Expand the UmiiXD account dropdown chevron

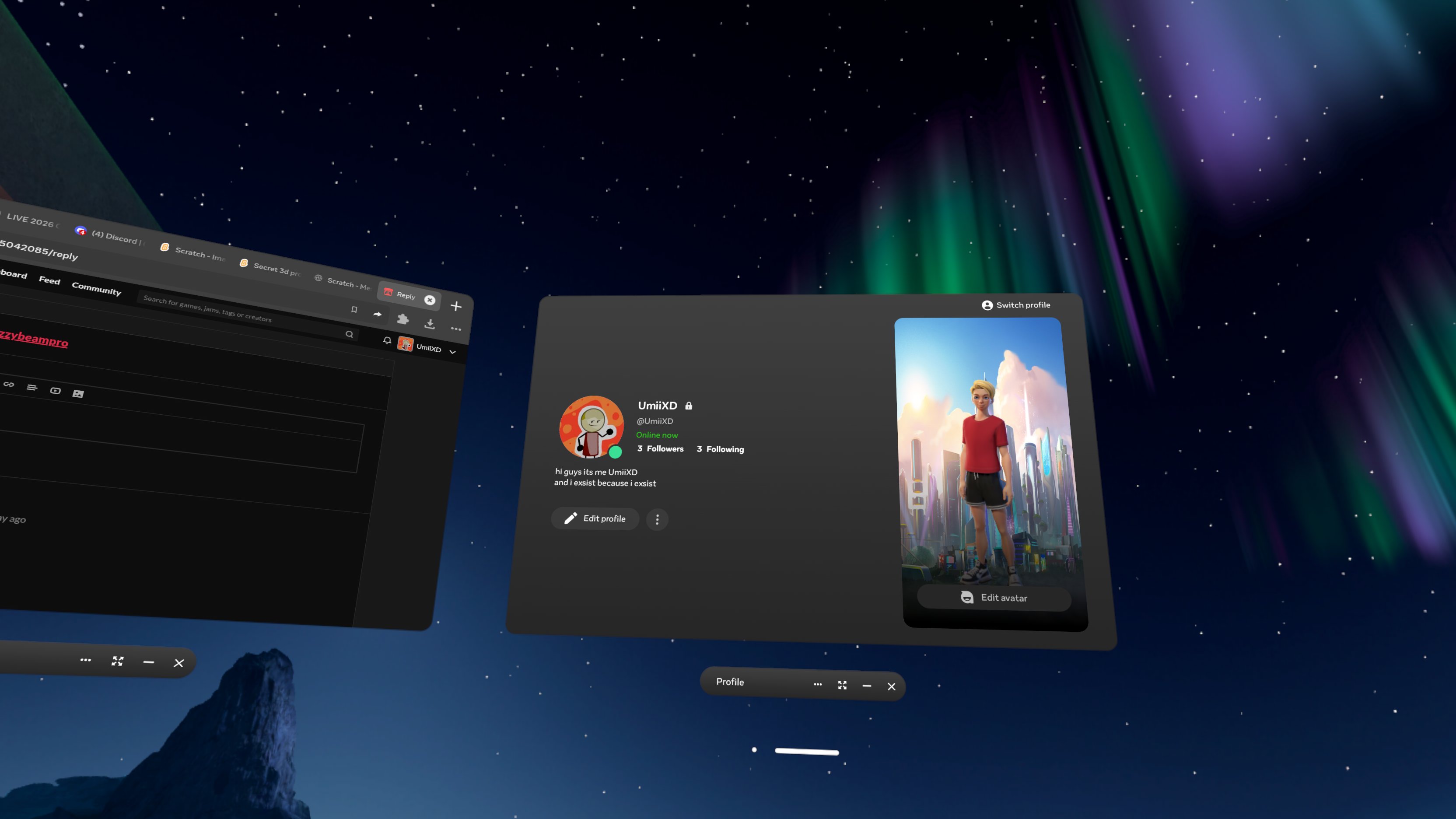pyautogui.click(x=453, y=352)
